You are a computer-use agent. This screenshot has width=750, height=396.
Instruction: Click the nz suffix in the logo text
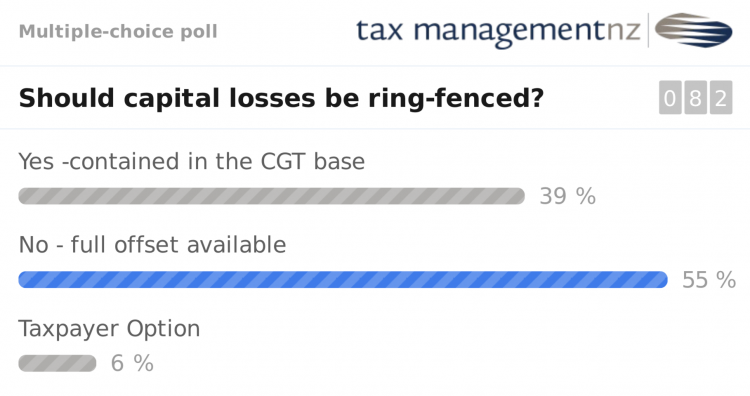click(x=624, y=31)
